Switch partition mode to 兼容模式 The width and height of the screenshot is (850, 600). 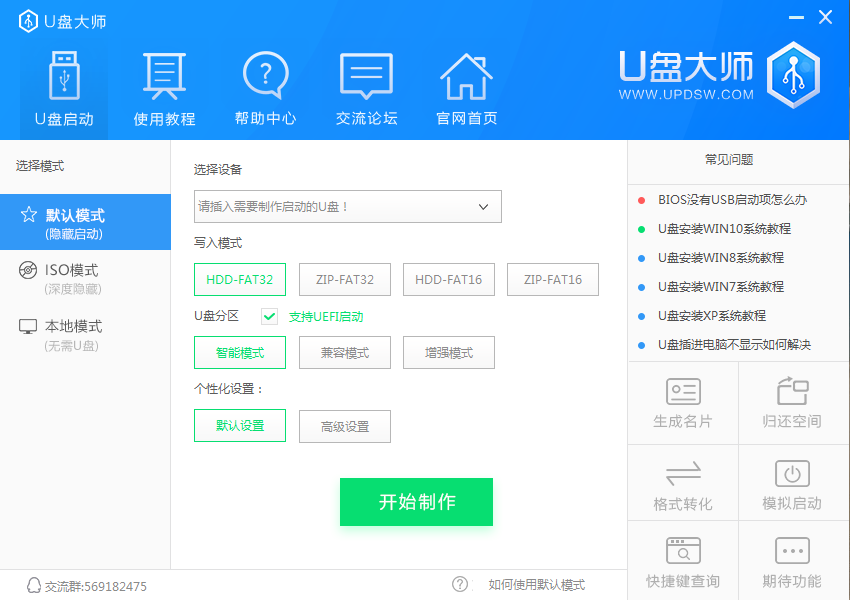click(344, 352)
